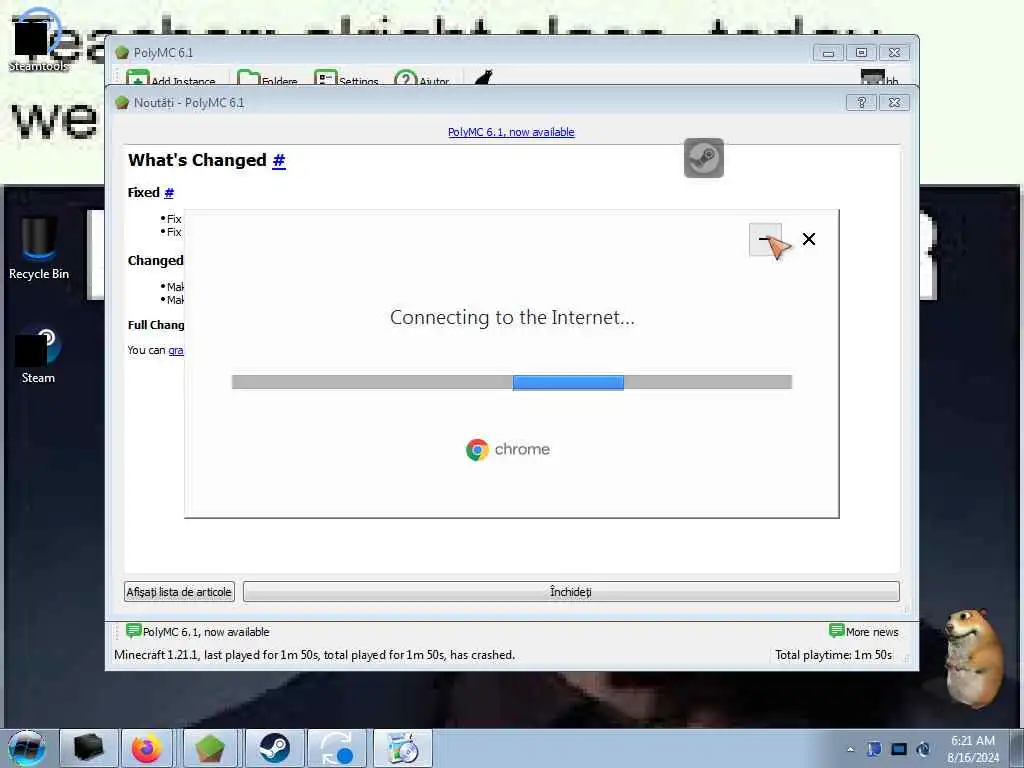Click the black box icon in taskbar
This screenshot has height=768, width=1024.
tap(89, 748)
